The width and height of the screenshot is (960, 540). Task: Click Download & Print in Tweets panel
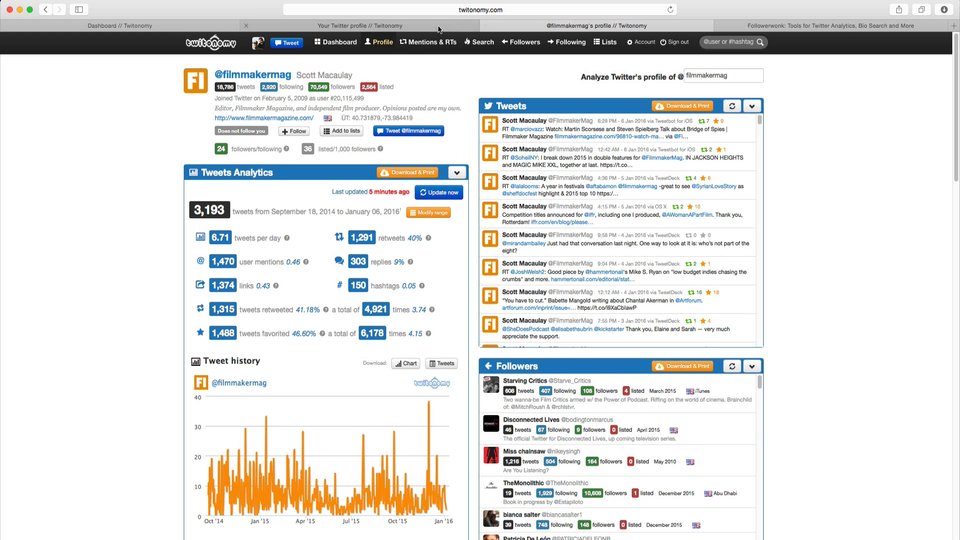click(x=682, y=106)
